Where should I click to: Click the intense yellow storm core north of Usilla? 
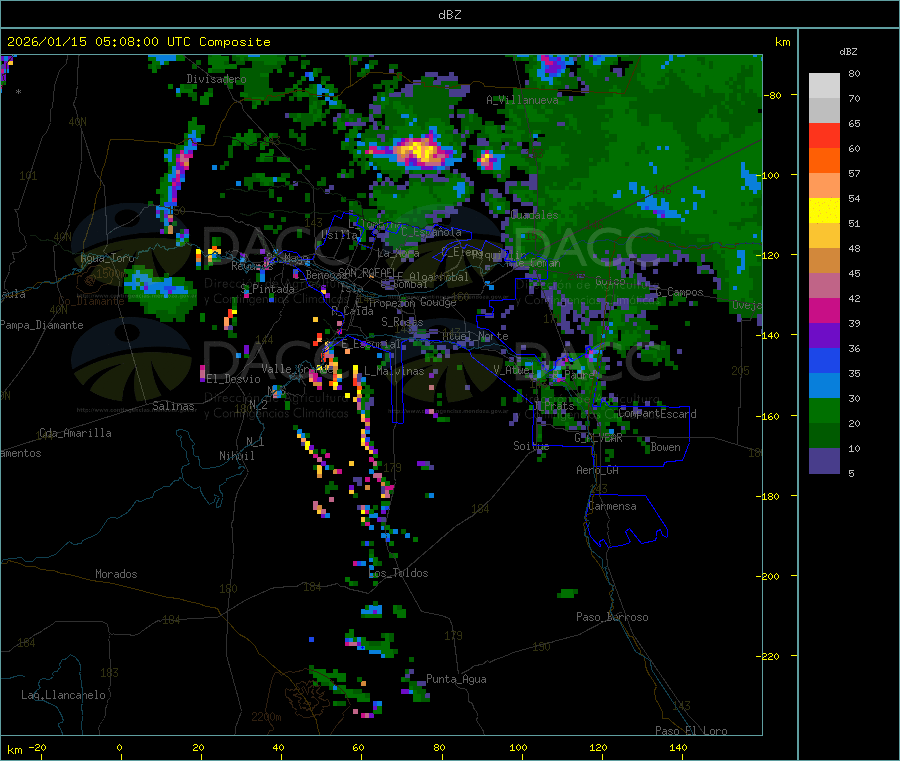point(422,152)
